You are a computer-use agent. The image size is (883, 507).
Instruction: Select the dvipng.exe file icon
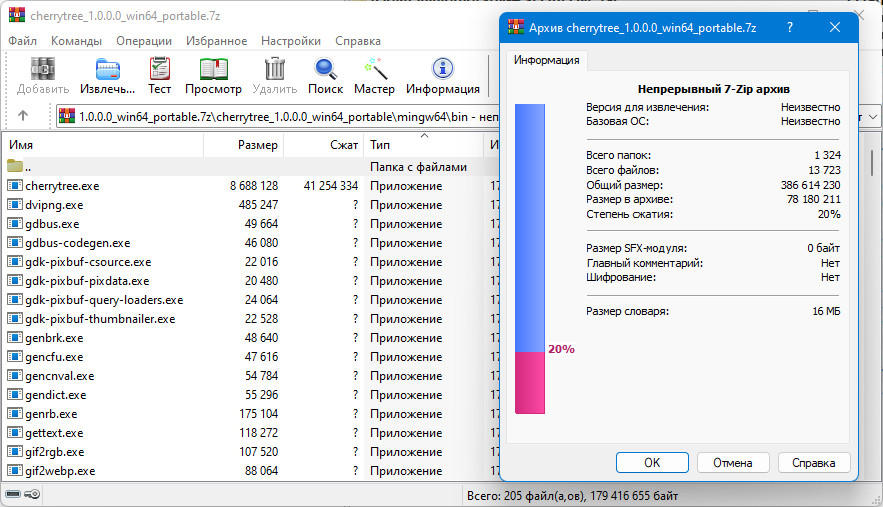coord(15,204)
